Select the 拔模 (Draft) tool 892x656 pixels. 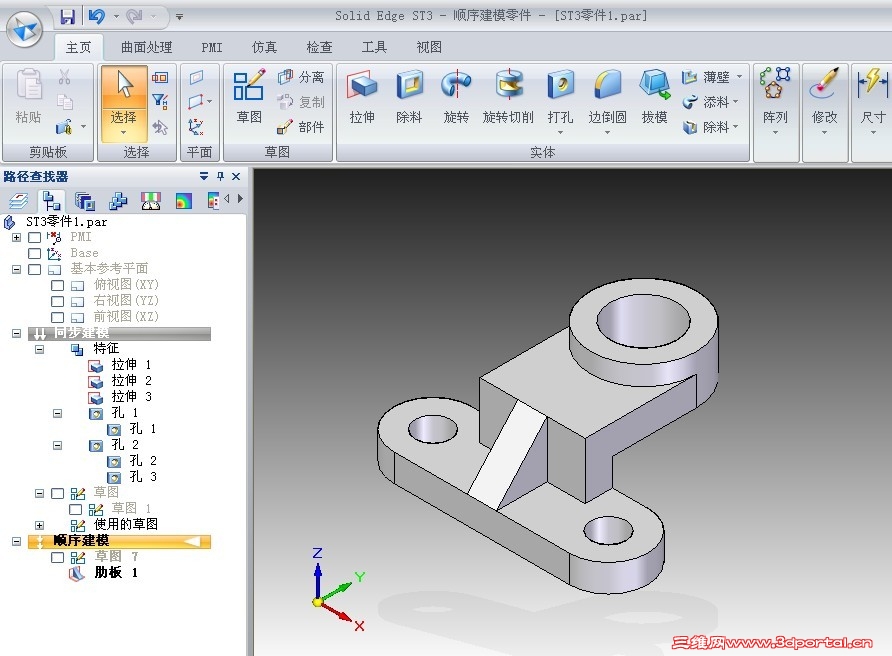(654, 97)
